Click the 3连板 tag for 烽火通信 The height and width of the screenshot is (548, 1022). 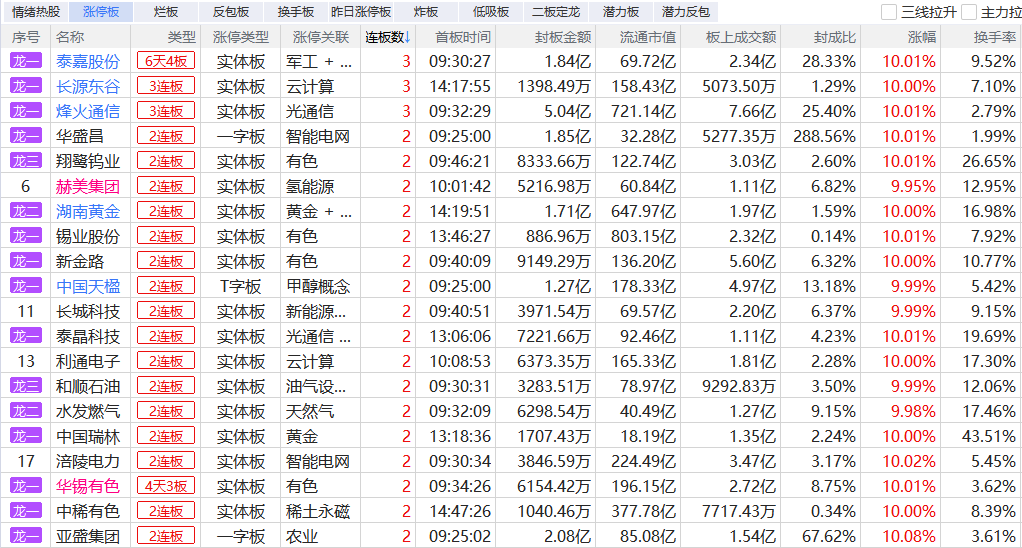tap(166, 111)
